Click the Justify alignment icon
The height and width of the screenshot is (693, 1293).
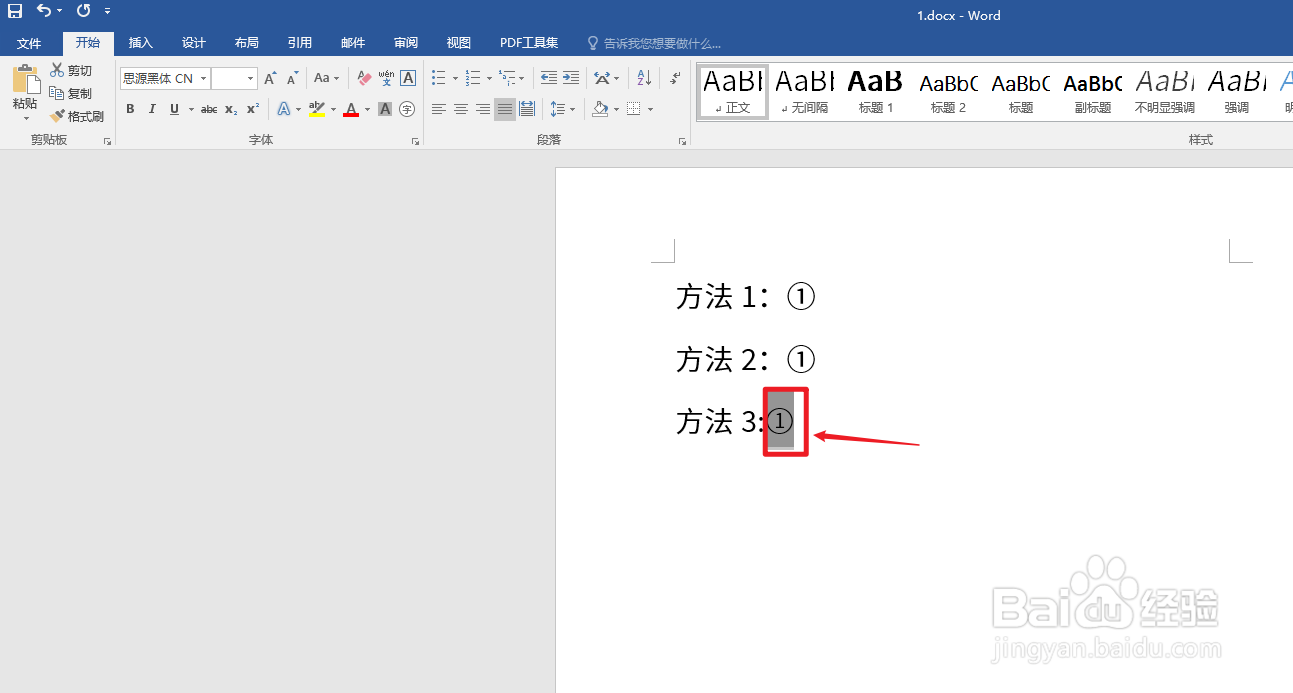tap(505, 109)
